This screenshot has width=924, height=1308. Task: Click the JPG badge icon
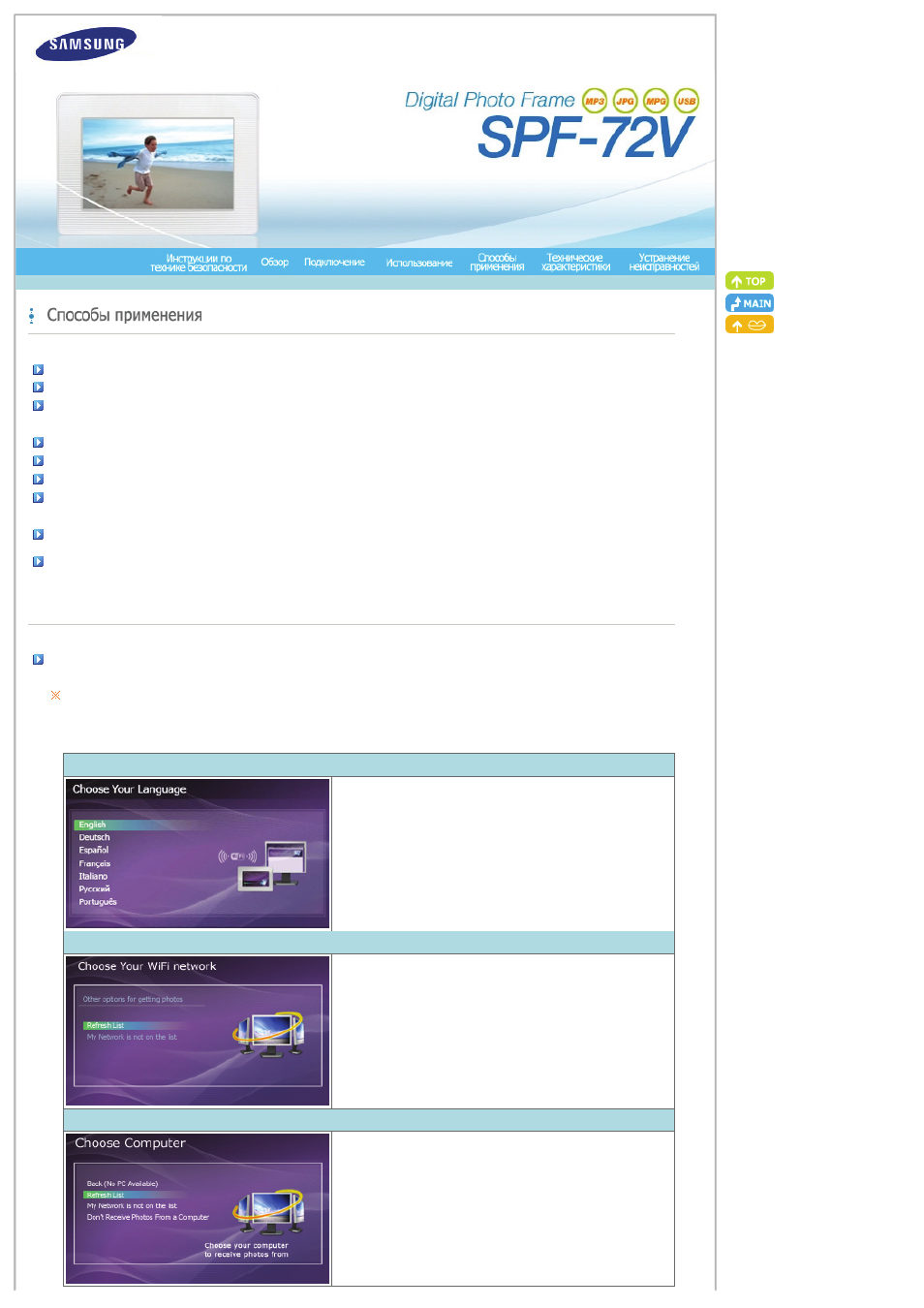(x=626, y=100)
